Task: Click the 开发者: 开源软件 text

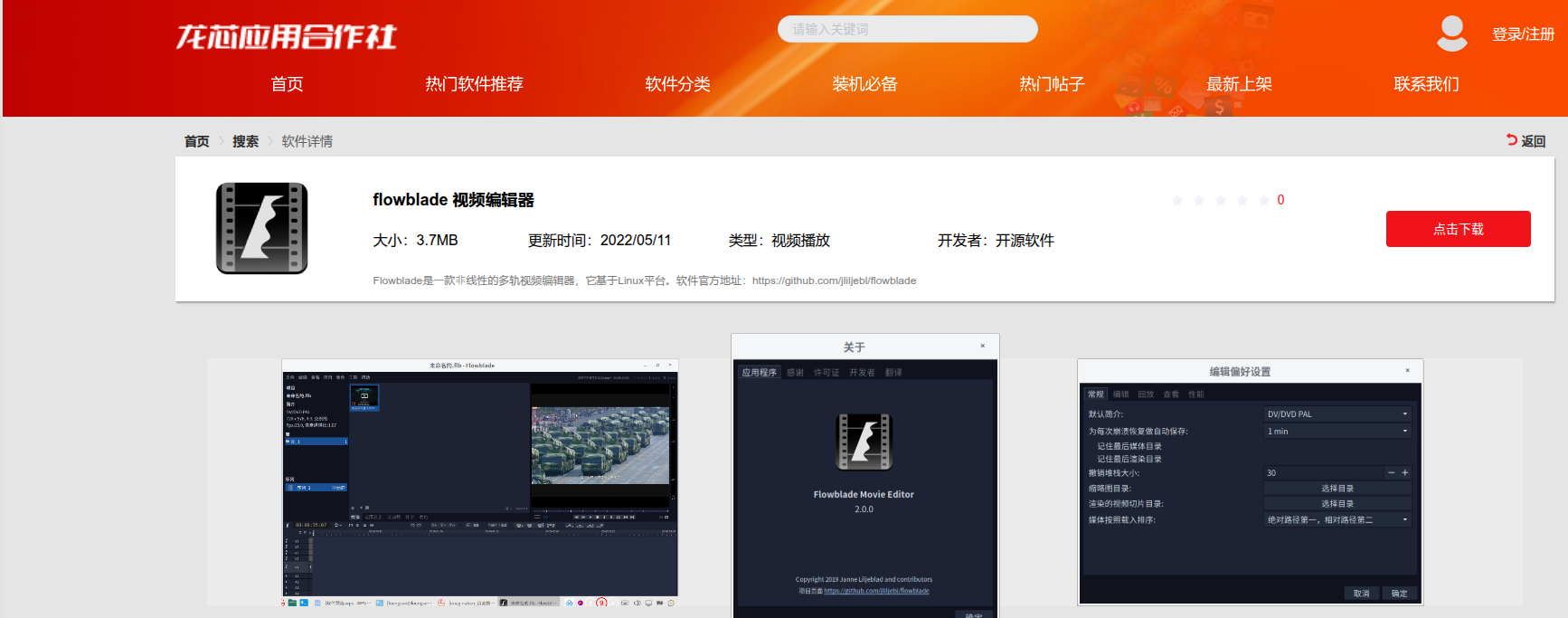Action: [x=996, y=241]
